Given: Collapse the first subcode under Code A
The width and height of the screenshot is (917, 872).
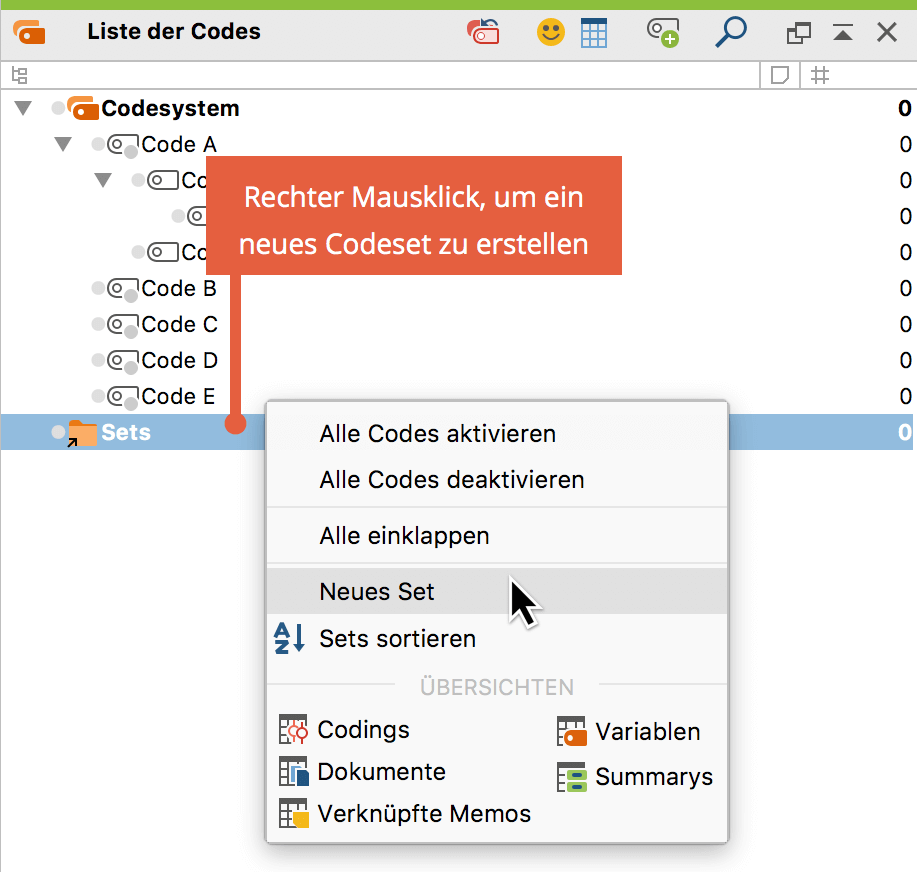Looking at the screenshot, I should point(103,181).
